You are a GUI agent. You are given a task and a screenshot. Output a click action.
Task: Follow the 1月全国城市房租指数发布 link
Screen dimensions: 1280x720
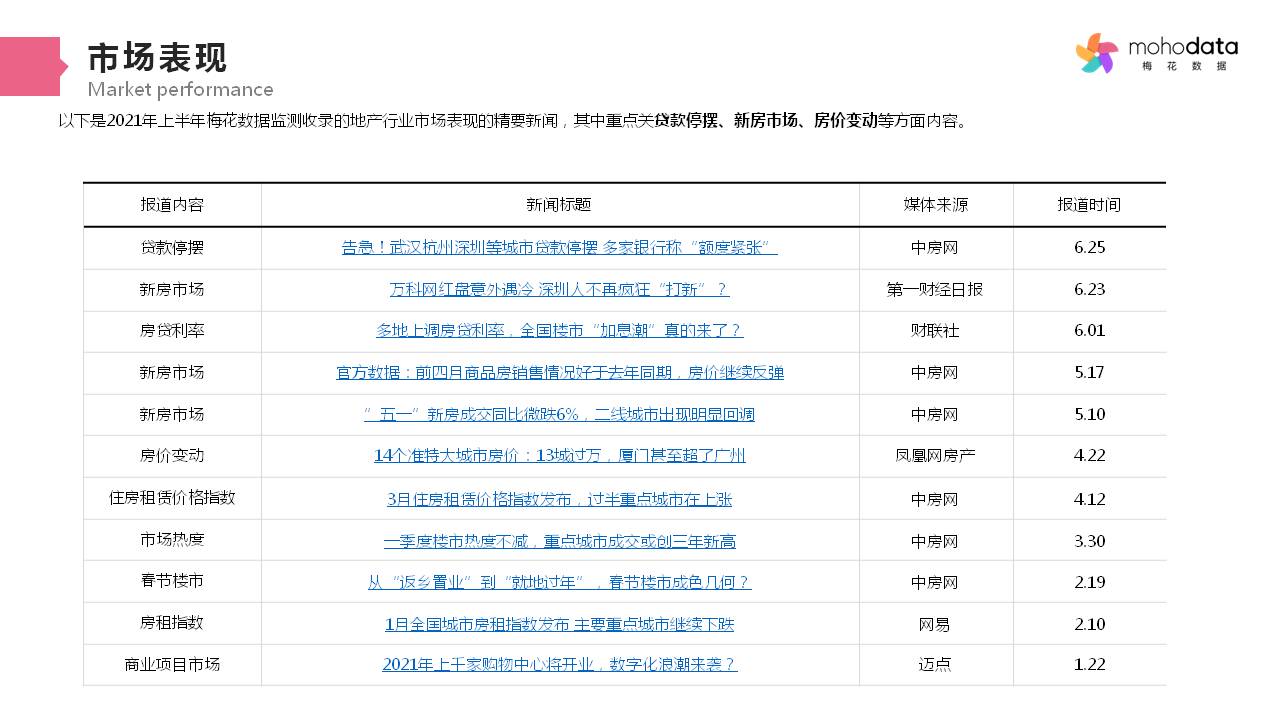559,624
